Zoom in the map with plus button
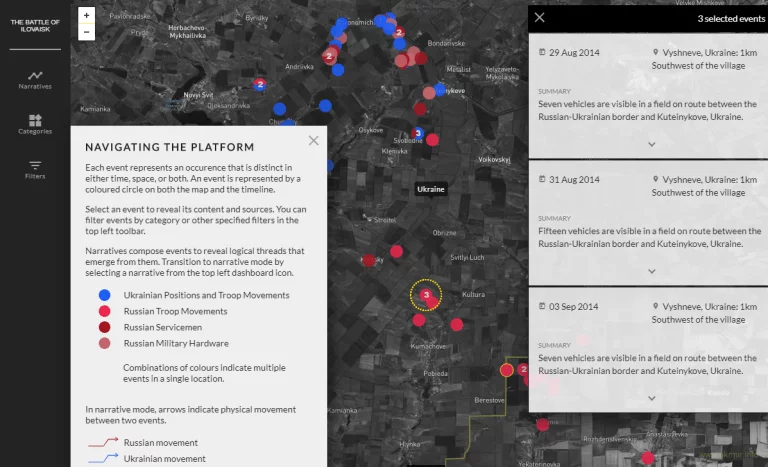 click(x=86, y=15)
